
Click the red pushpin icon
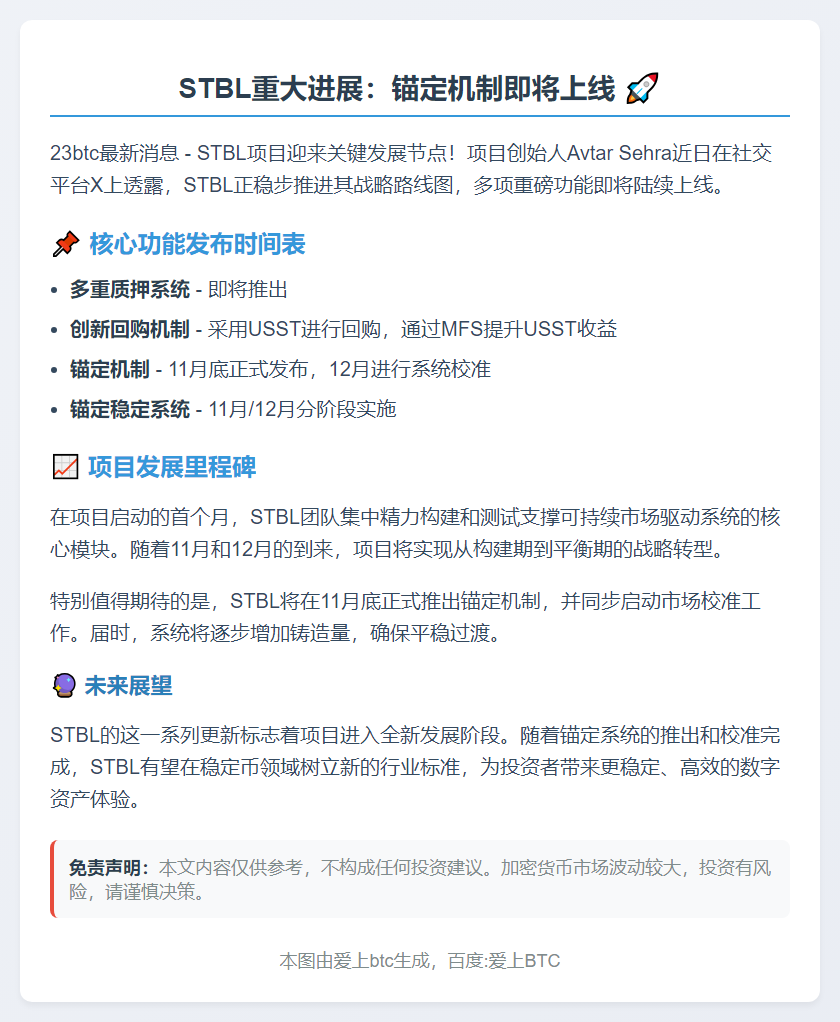65,244
